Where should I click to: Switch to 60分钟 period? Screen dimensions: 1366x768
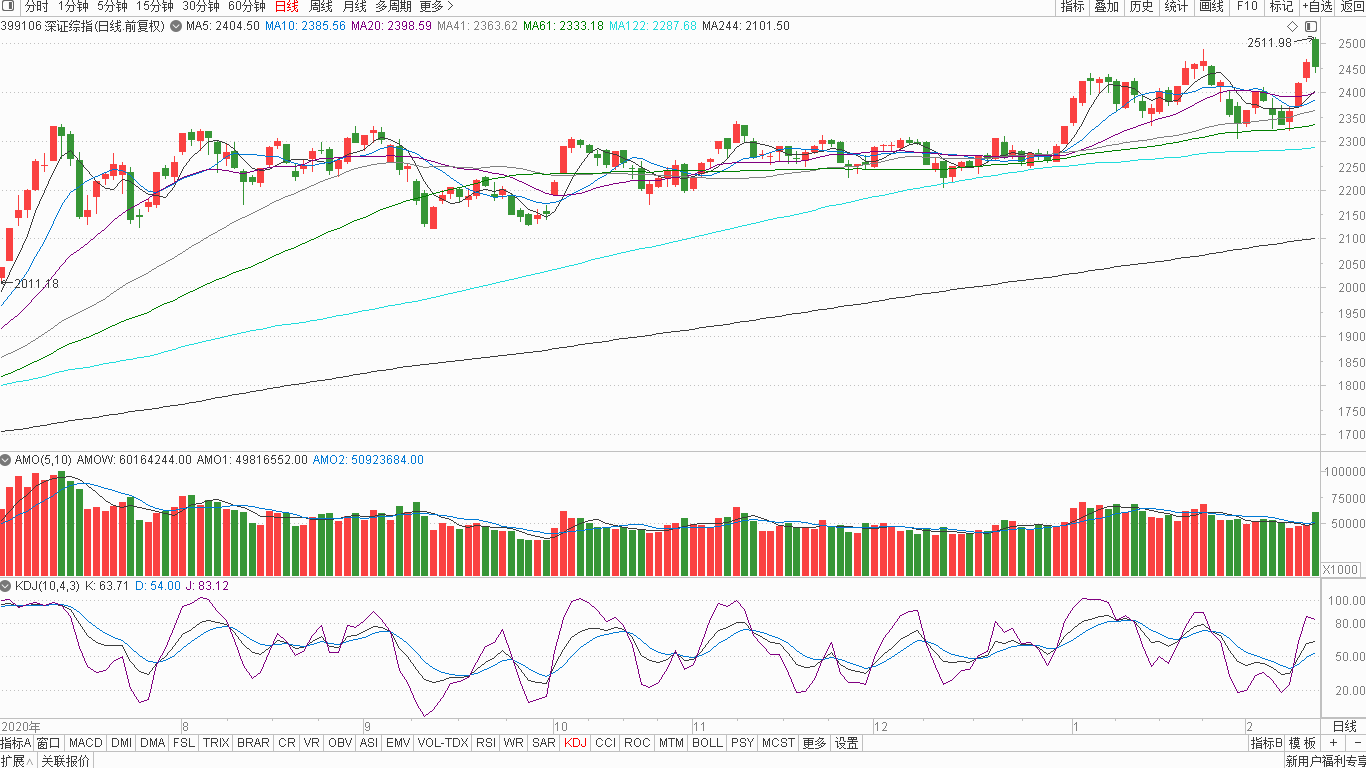[x=246, y=6]
